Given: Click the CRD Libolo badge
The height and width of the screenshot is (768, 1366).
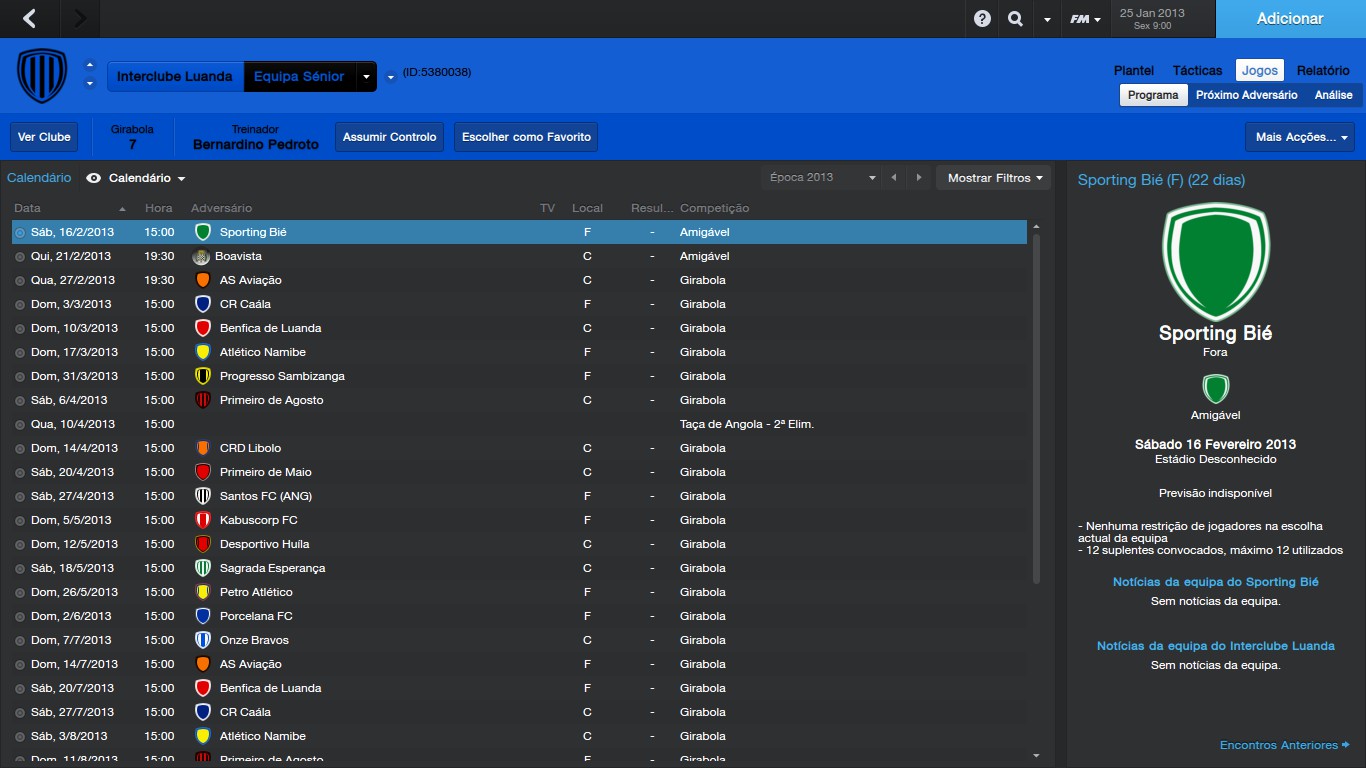Looking at the screenshot, I should tap(203, 448).
